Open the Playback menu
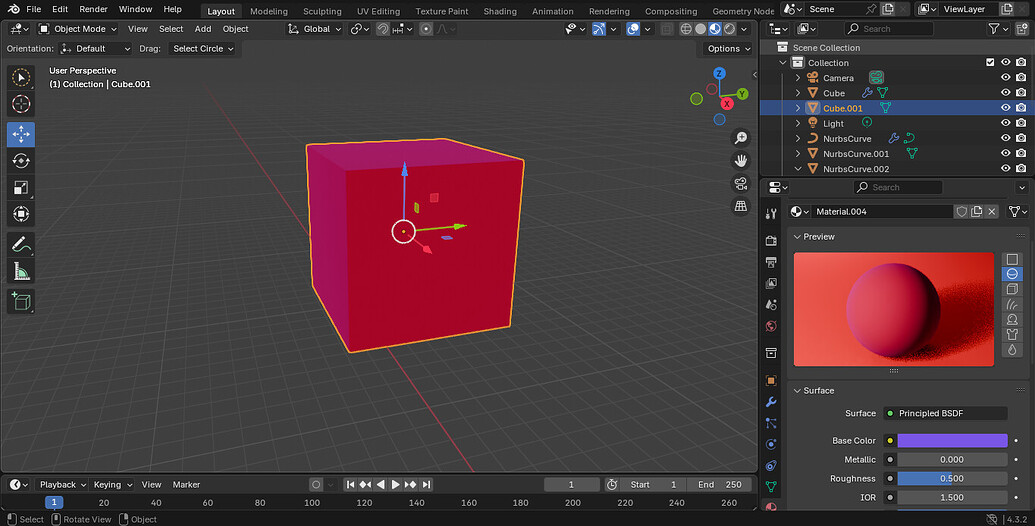Screen dimensions: 1035x526 (x=62, y=484)
